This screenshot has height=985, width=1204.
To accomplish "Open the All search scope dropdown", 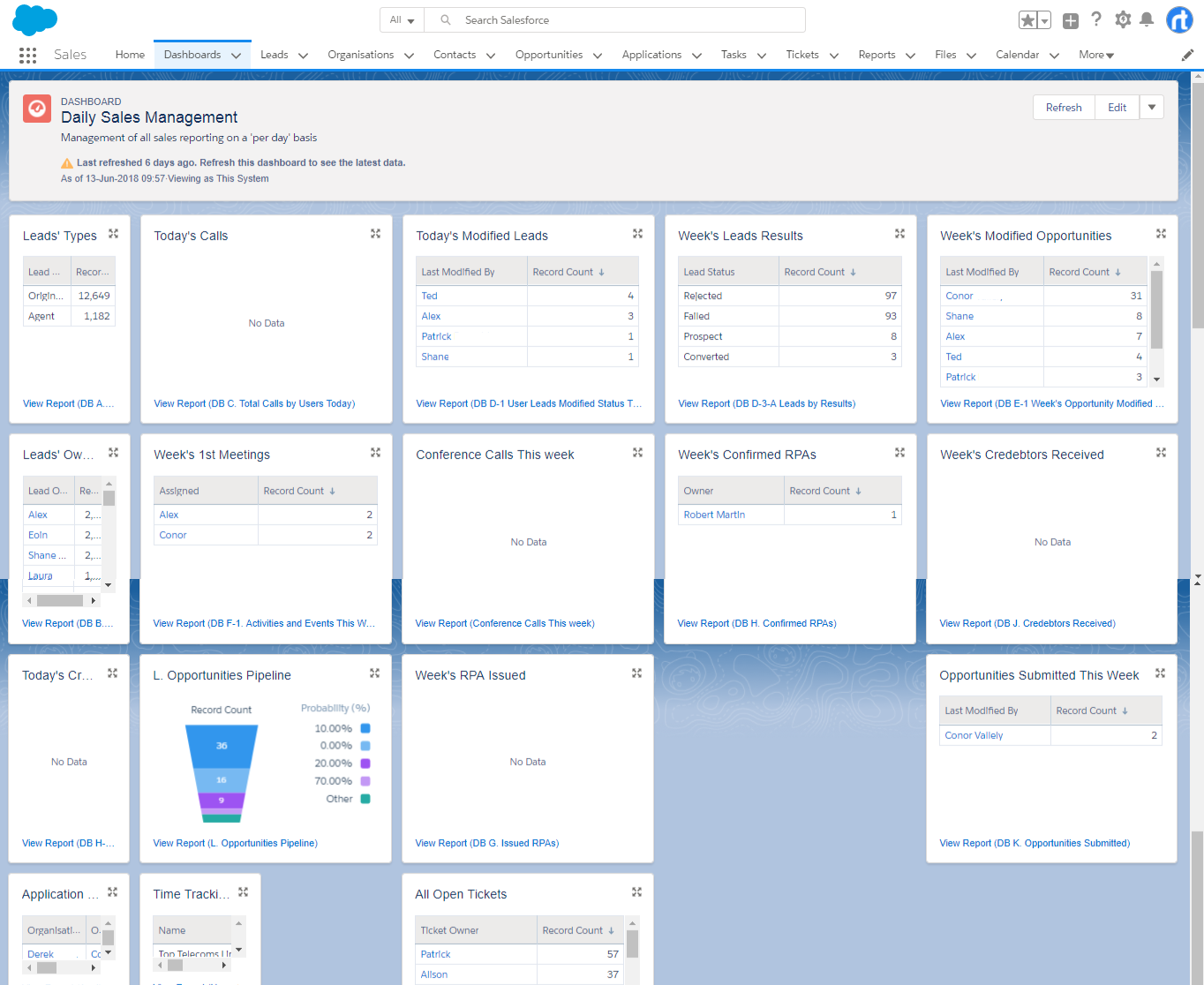I will 402,20.
